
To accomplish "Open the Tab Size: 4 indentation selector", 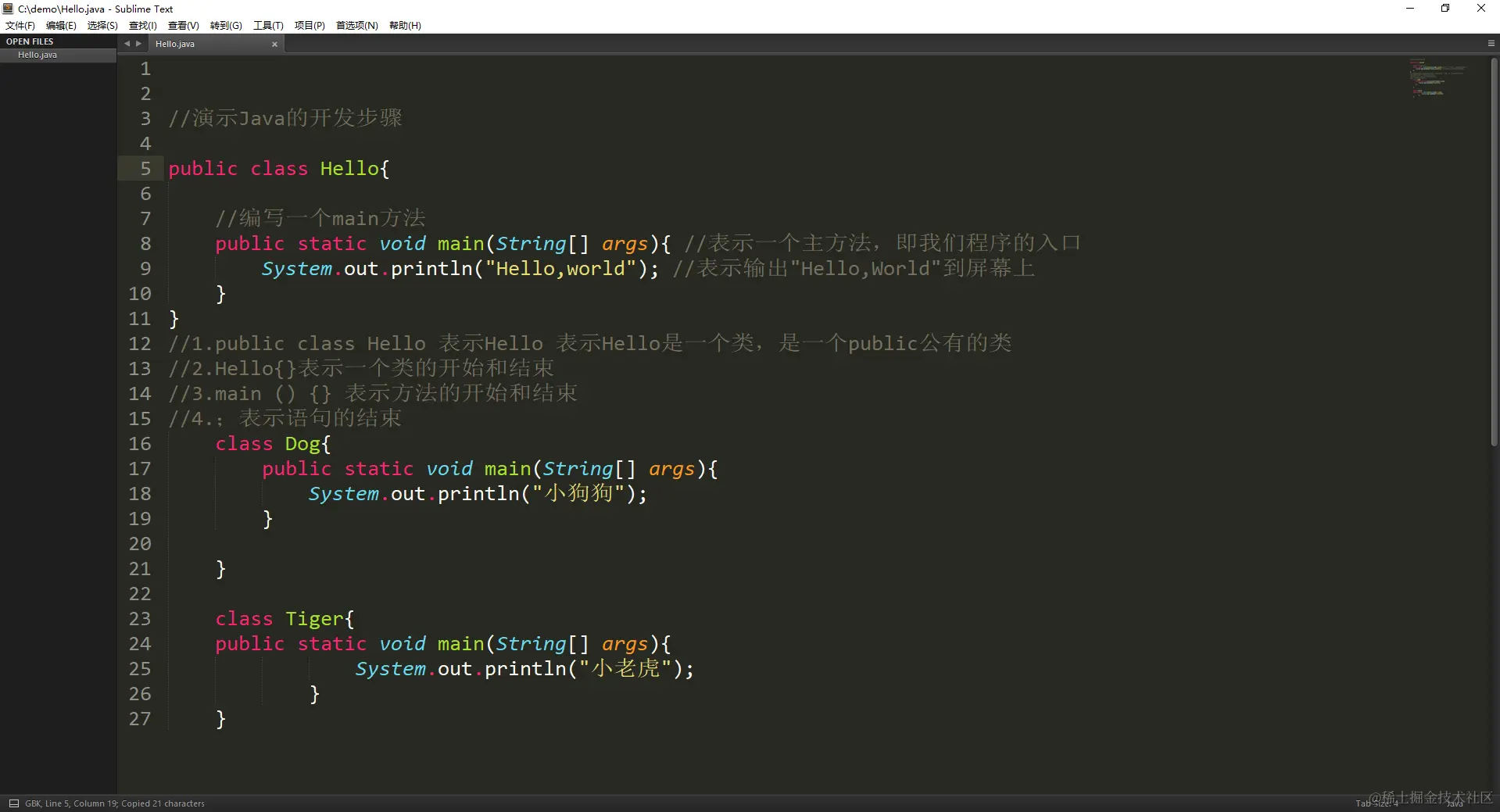I will click(x=1376, y=803).
